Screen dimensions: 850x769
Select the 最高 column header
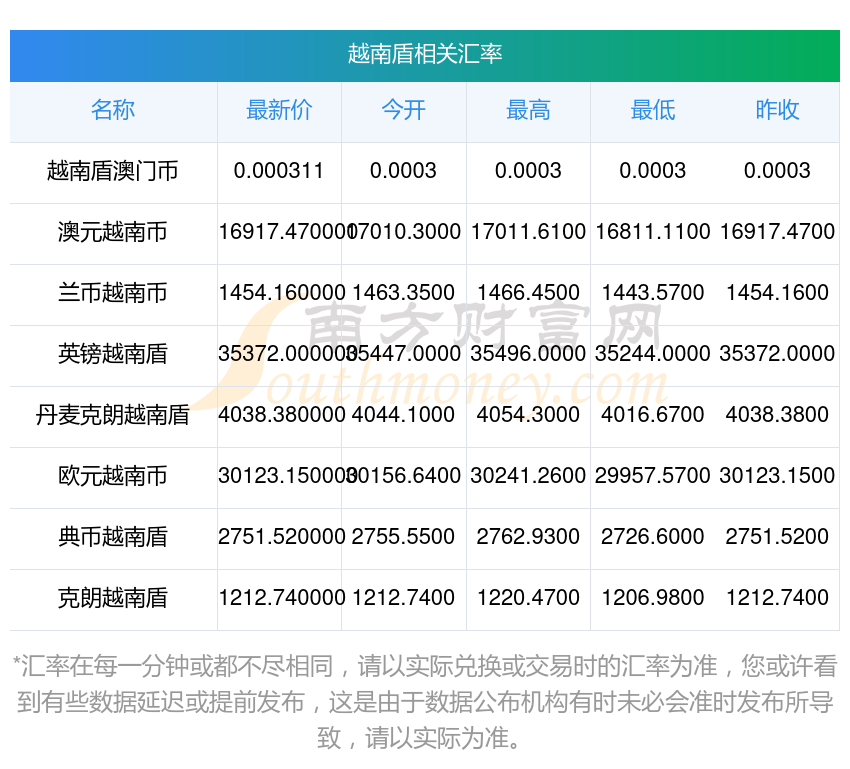pyautogui.click(x=529, y=110)
